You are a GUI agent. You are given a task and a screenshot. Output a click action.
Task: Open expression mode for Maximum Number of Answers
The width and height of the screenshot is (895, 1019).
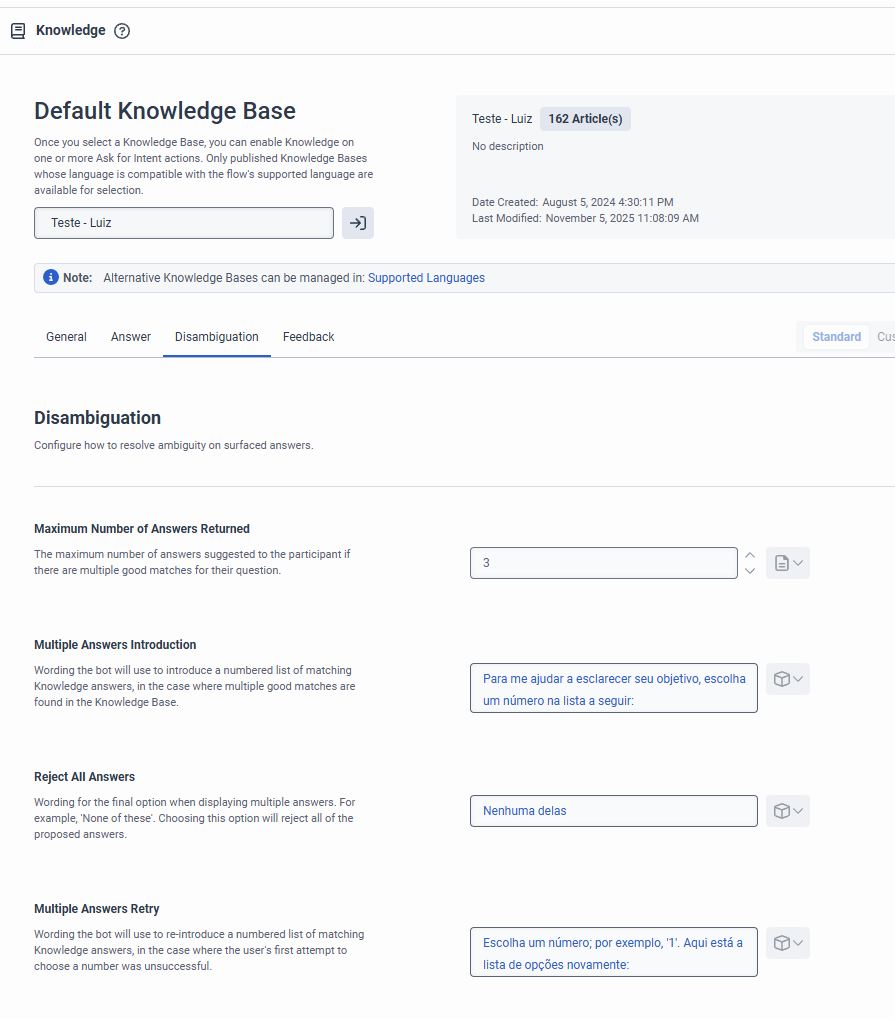[x=788, y=563]
